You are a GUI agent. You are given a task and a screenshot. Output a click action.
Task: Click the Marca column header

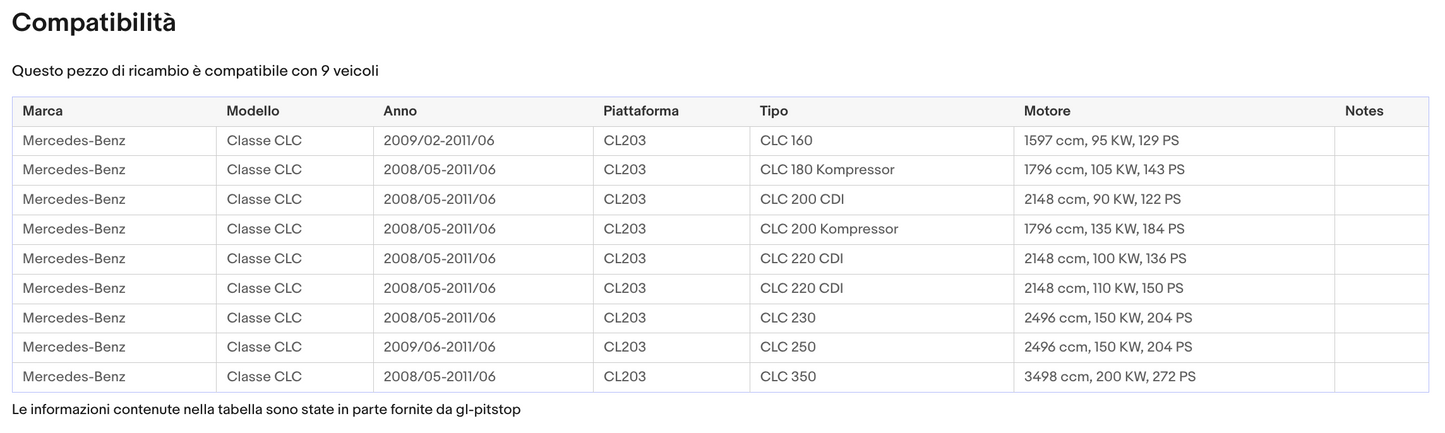[43, 111]
